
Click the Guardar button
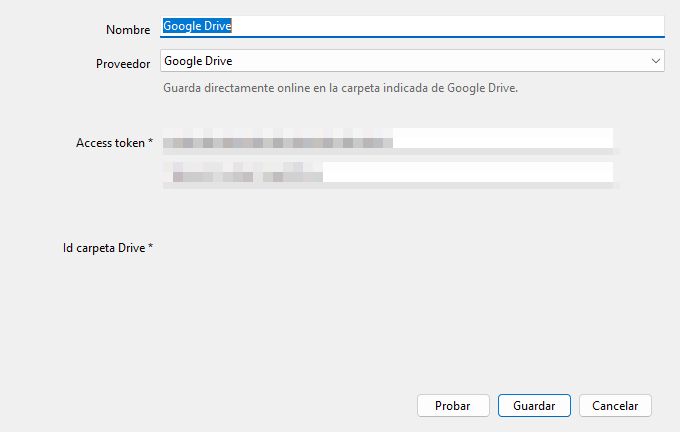point(534,406)
